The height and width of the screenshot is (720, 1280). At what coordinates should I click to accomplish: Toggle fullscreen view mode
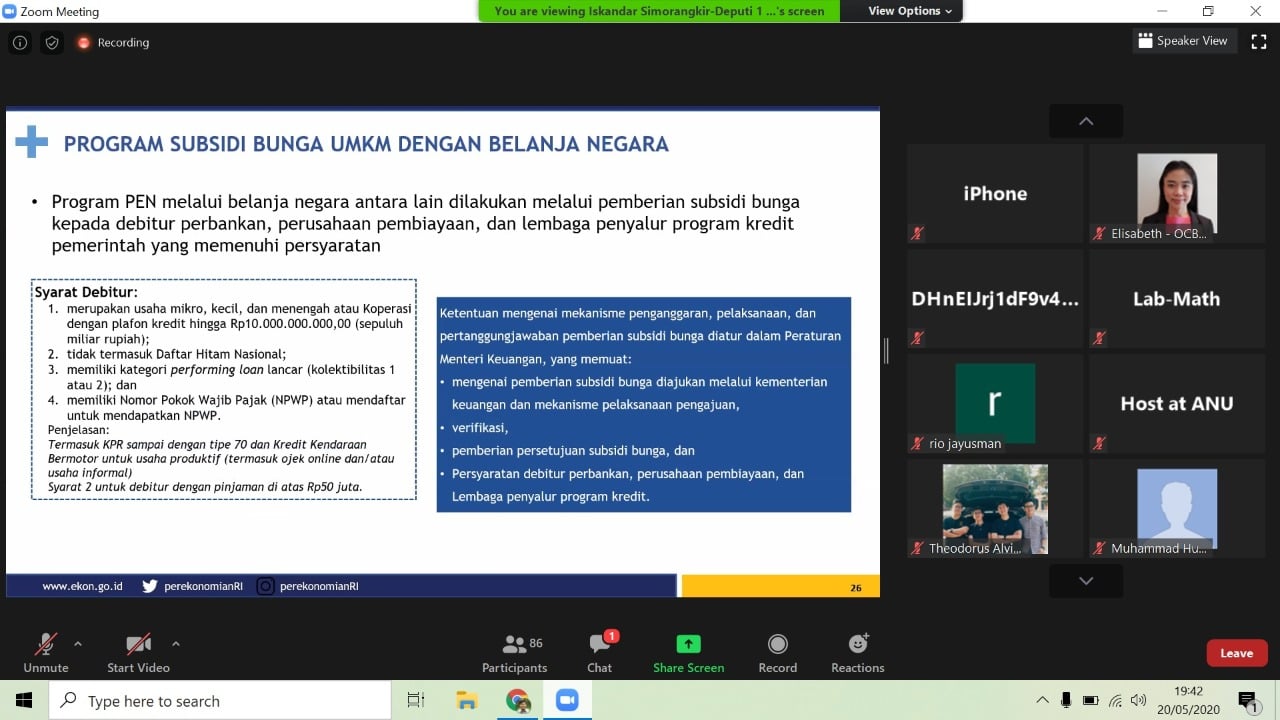pyautogui.click(x=1258, y=40)
